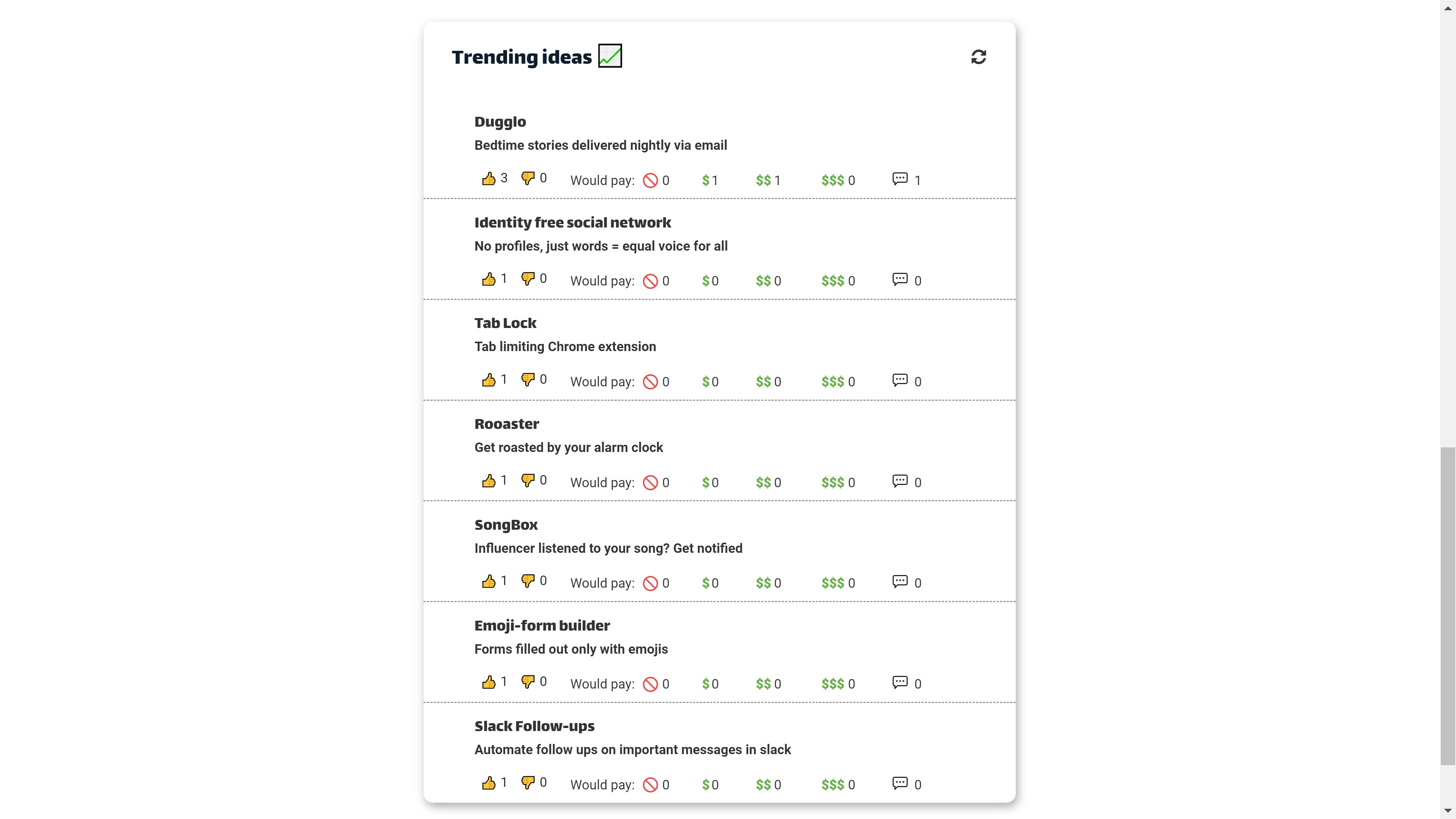
Task: Click the page vertical scrollbar thumb
Action: click(x=1448, y=605)
